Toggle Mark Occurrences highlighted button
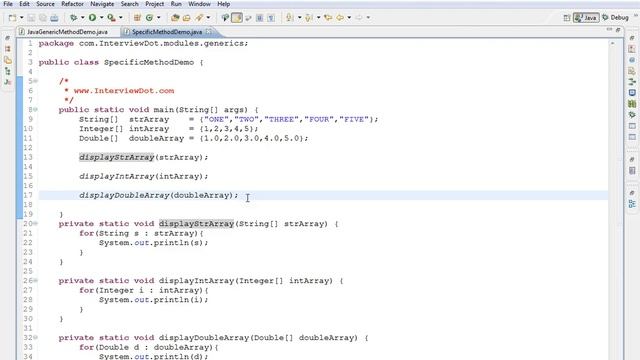This screenshot has width=640, height=360. [x=237, y=18]
